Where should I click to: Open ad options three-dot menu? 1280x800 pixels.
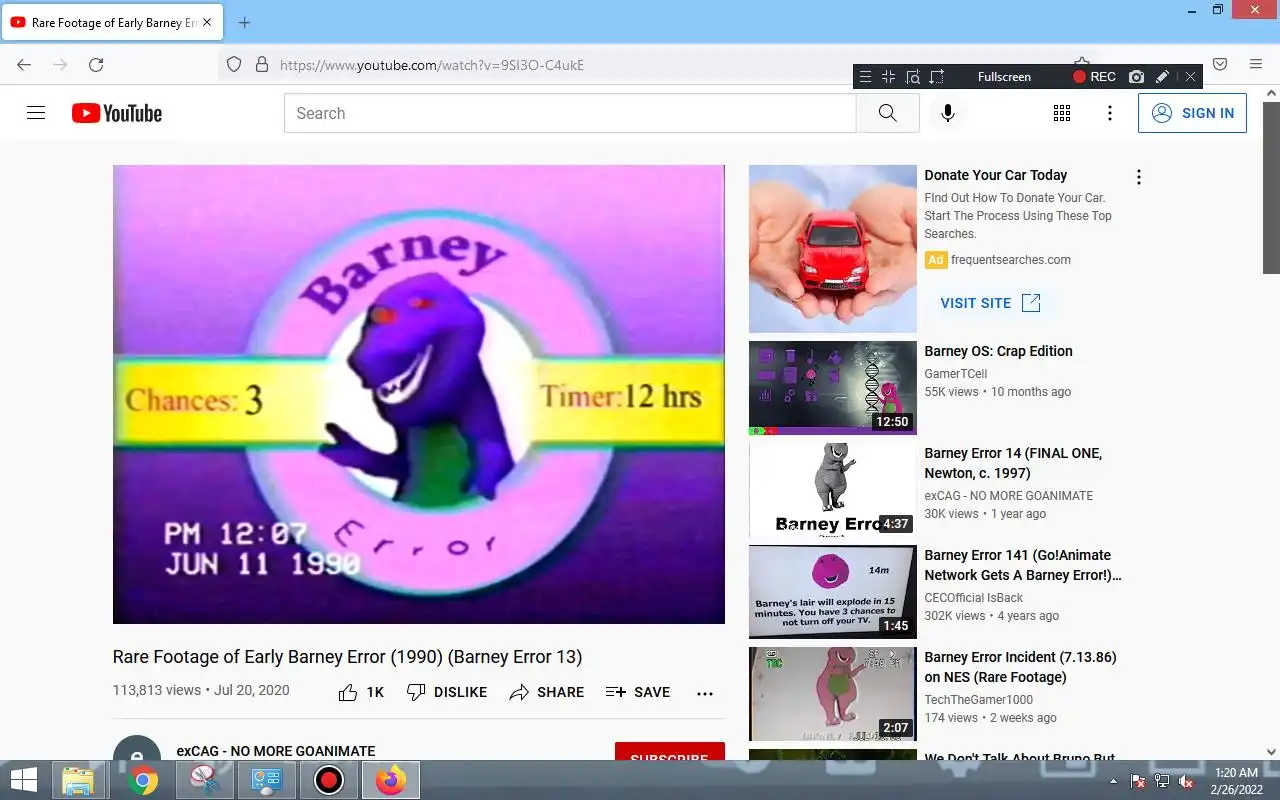coord(1138,177)
